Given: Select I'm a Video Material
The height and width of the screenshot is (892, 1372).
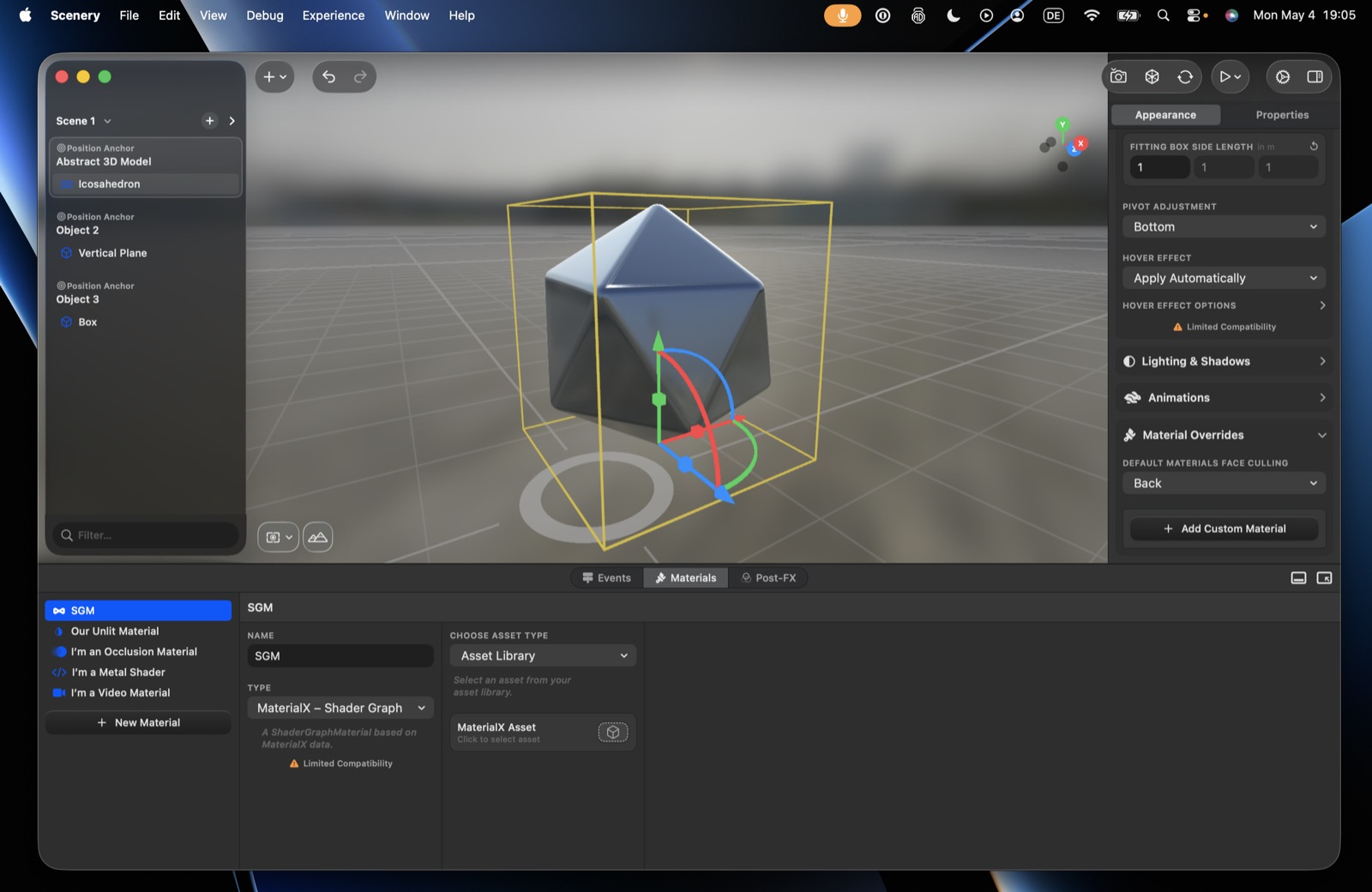Looking at the screenshot, I should point(138,693).
